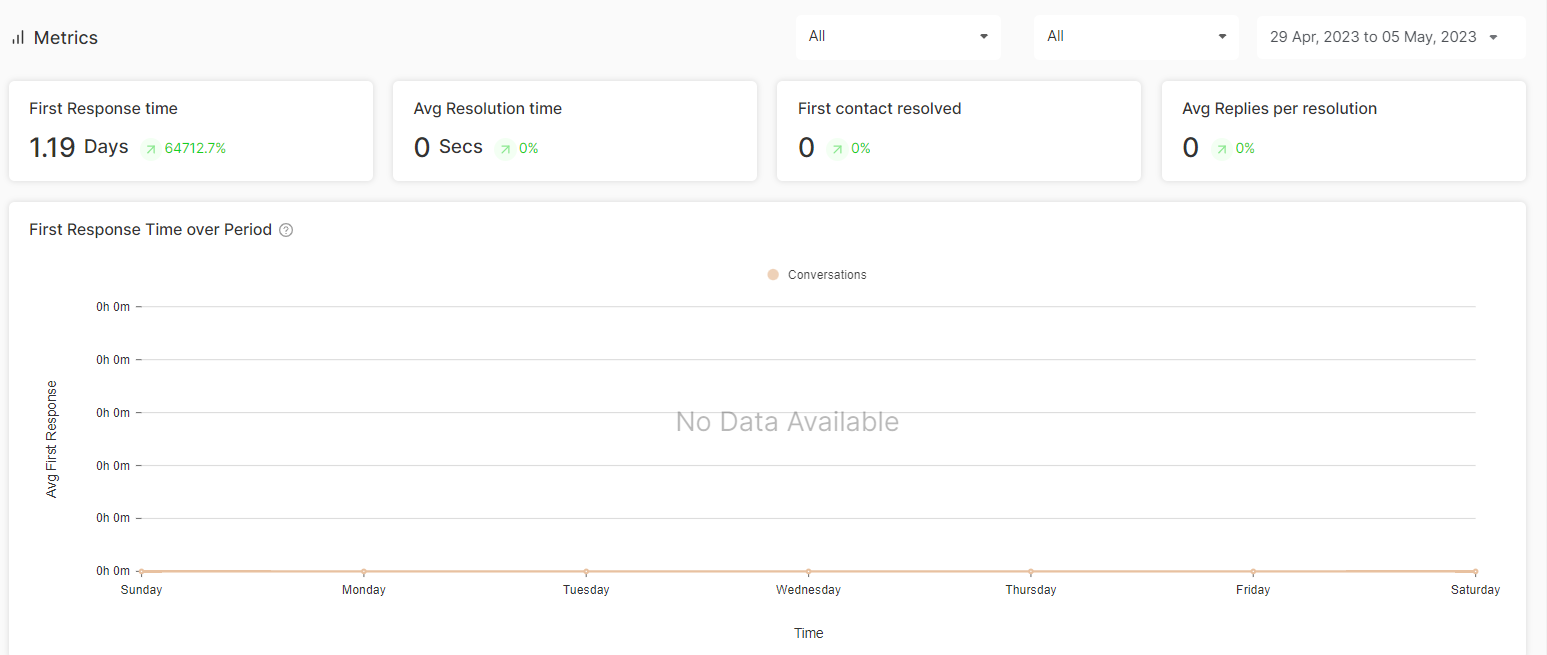1547x655 pixels.
Task: Click the trend arrow in Avg Resolution time card
Action: pos(505,149)
